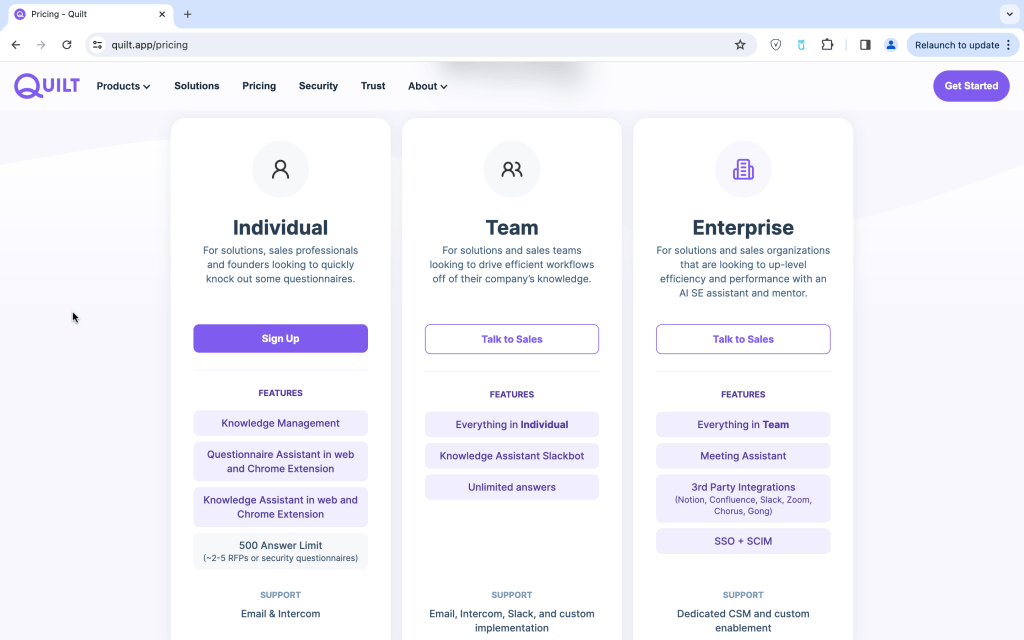
Task: Click the Quilt logo in header
Action: [47, 86]
